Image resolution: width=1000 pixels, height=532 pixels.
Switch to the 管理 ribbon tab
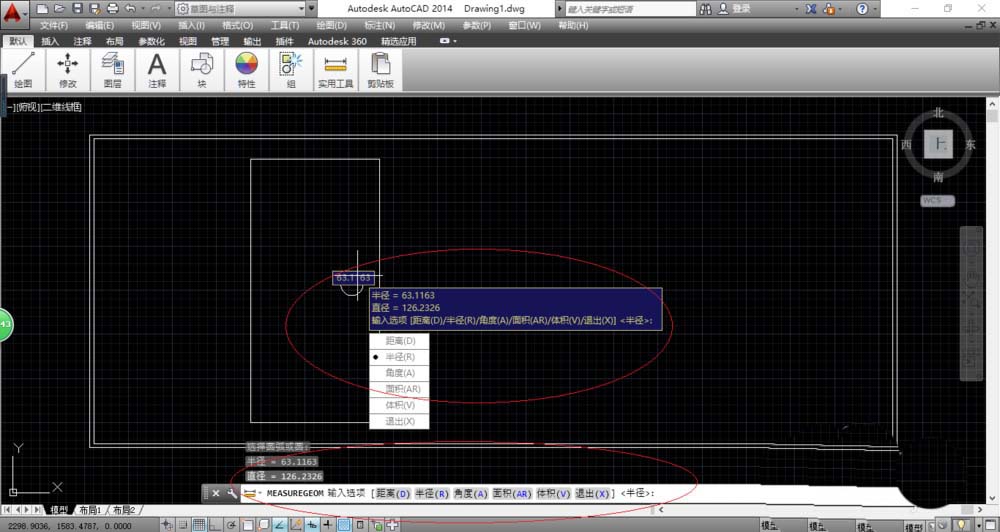click(x=219, y=41)
